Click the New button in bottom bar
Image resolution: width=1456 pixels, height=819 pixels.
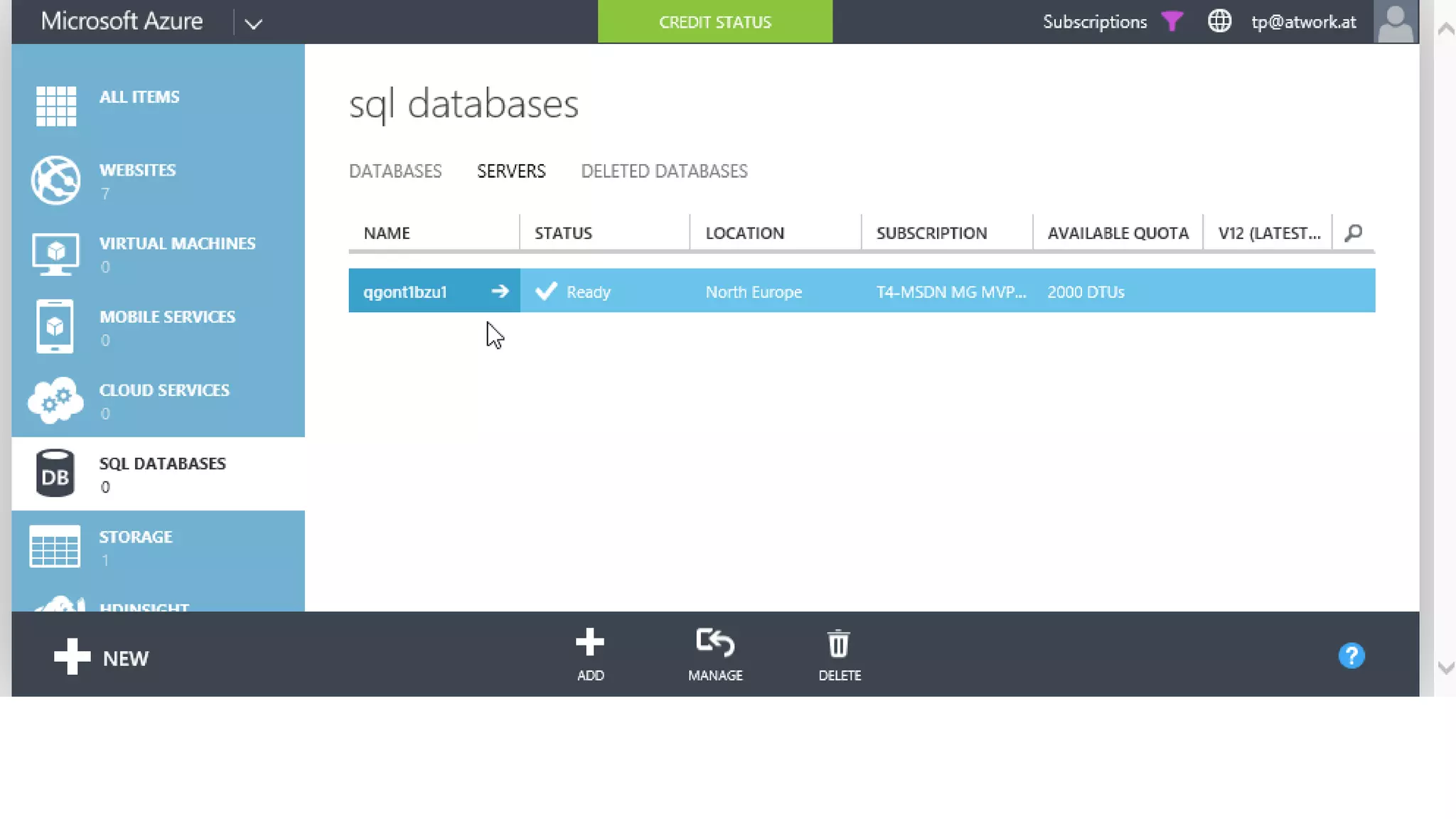tap(101, 658)
